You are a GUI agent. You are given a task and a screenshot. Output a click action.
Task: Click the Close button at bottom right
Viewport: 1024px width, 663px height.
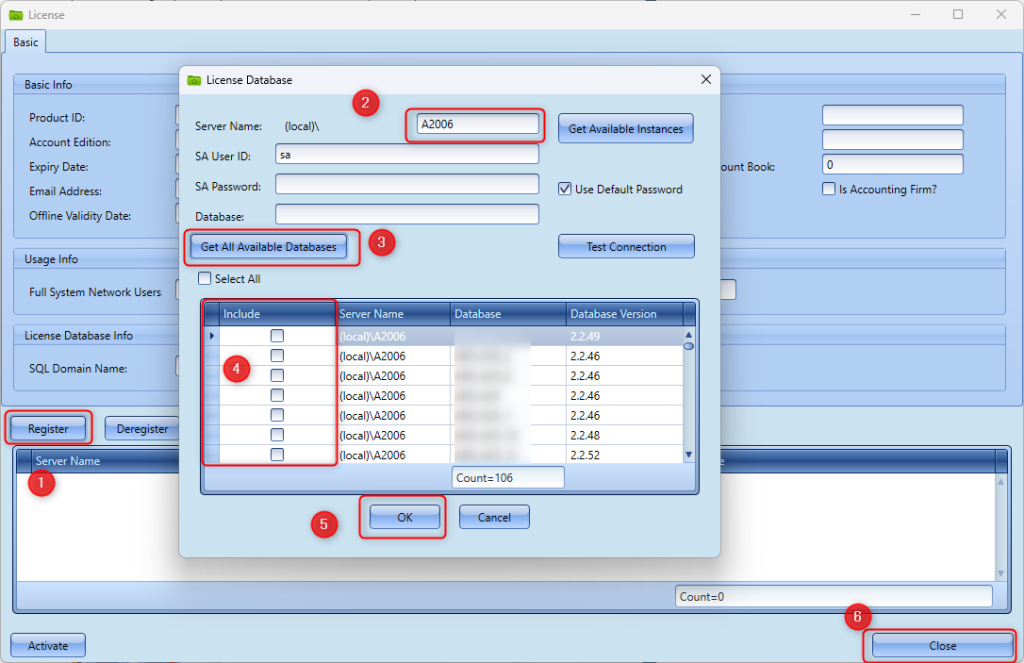coord(942,646)
